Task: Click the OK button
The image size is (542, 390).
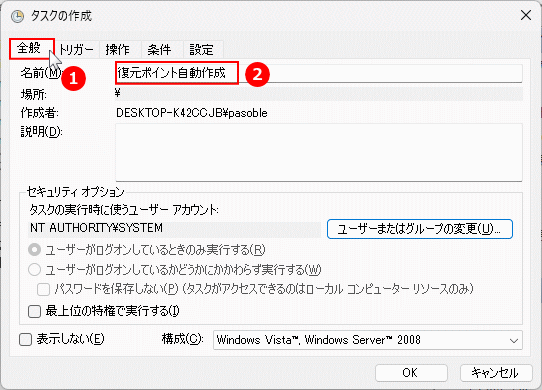Action: (x=411, y=373)
